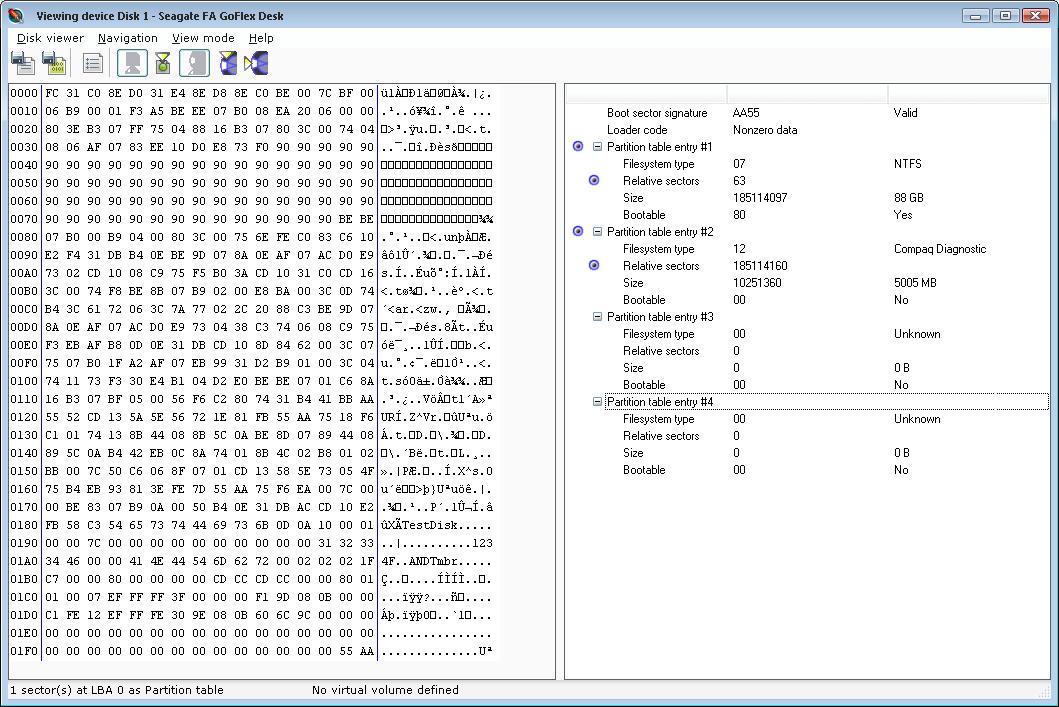Click the blue marker beside entry #1 Relative sectors
Image resolution: width=1059 pixels, height=707 pixels.
point(594,180)
